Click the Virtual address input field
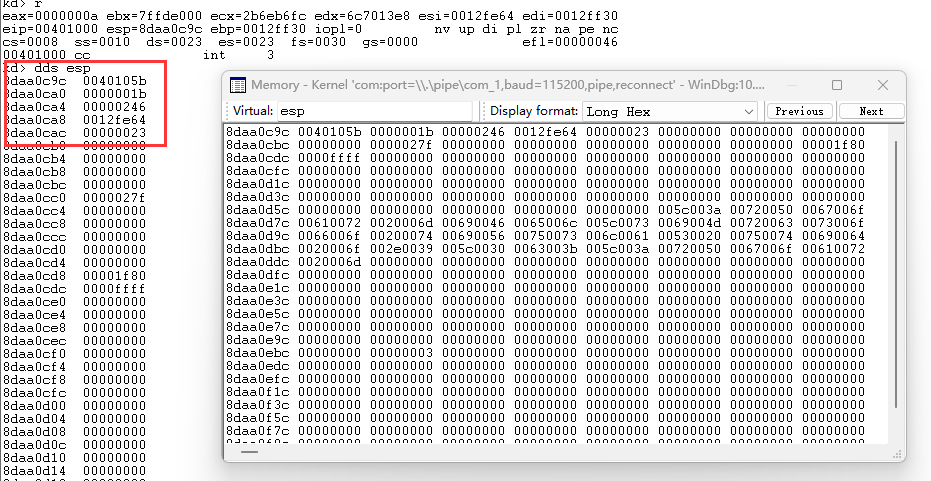The image size is (931, 481). pyautogui.click(x=374, y=111)
